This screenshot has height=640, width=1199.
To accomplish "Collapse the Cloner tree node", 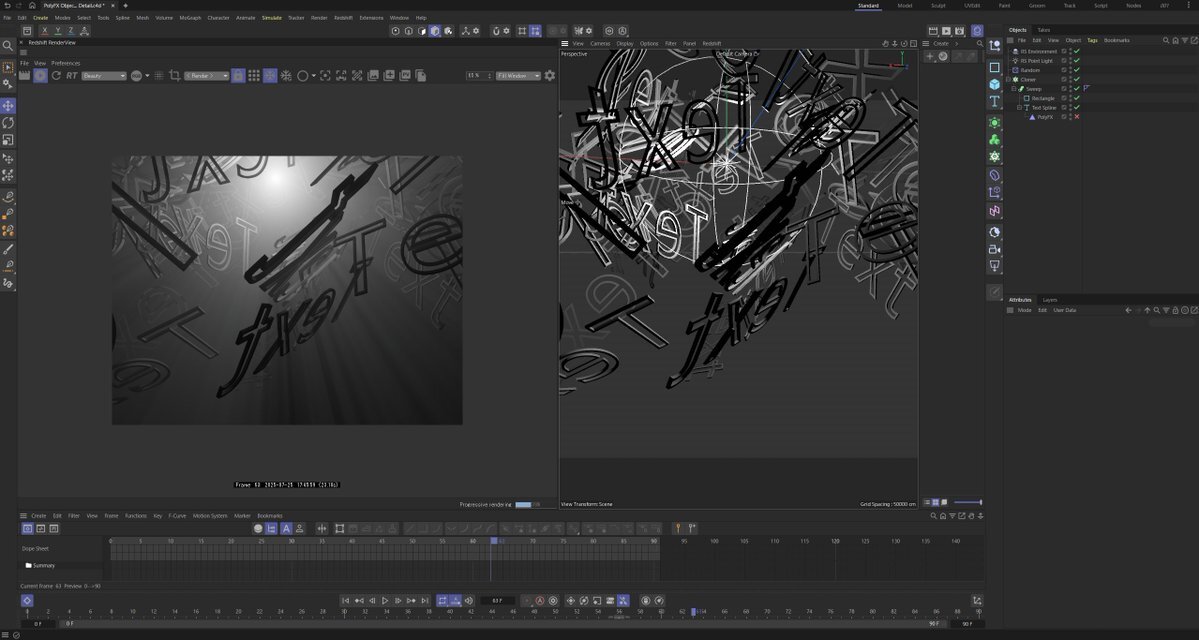I will (x=1009, y=80).
